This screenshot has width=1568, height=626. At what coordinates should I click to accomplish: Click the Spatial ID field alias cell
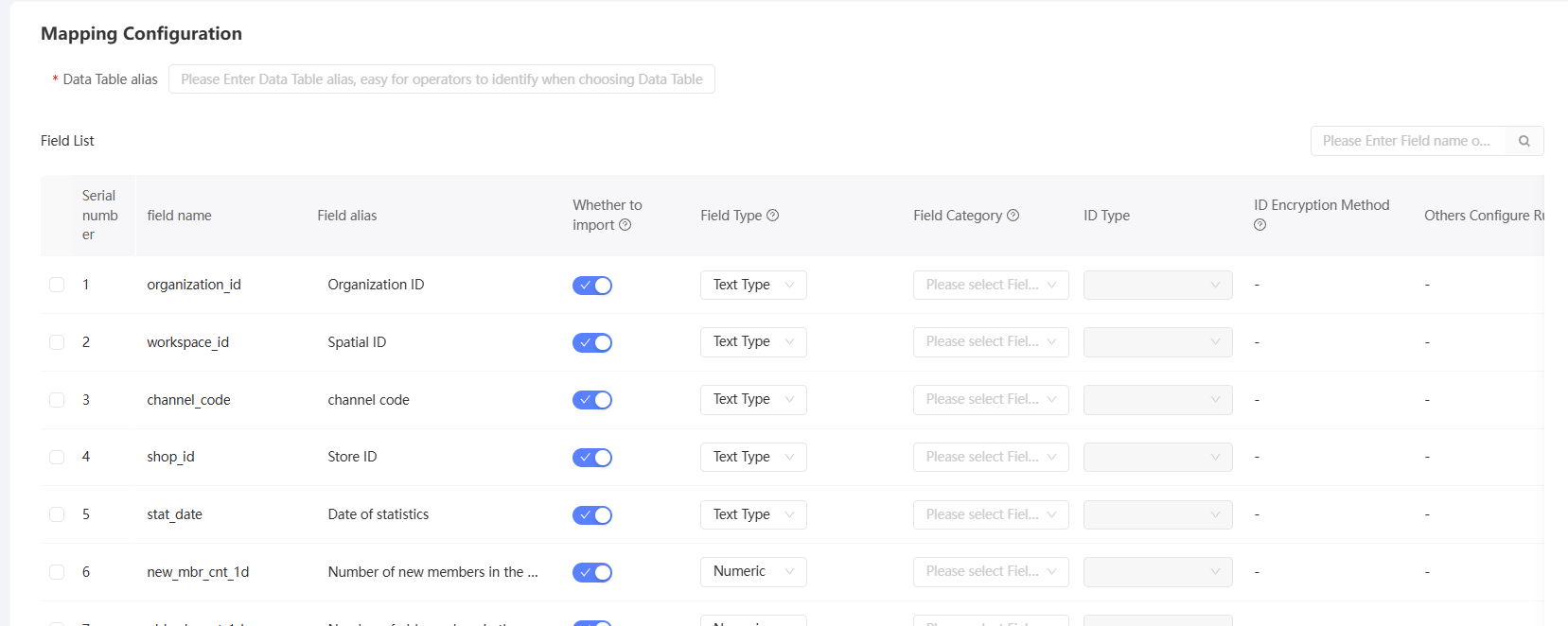click(x=357, y=342)
